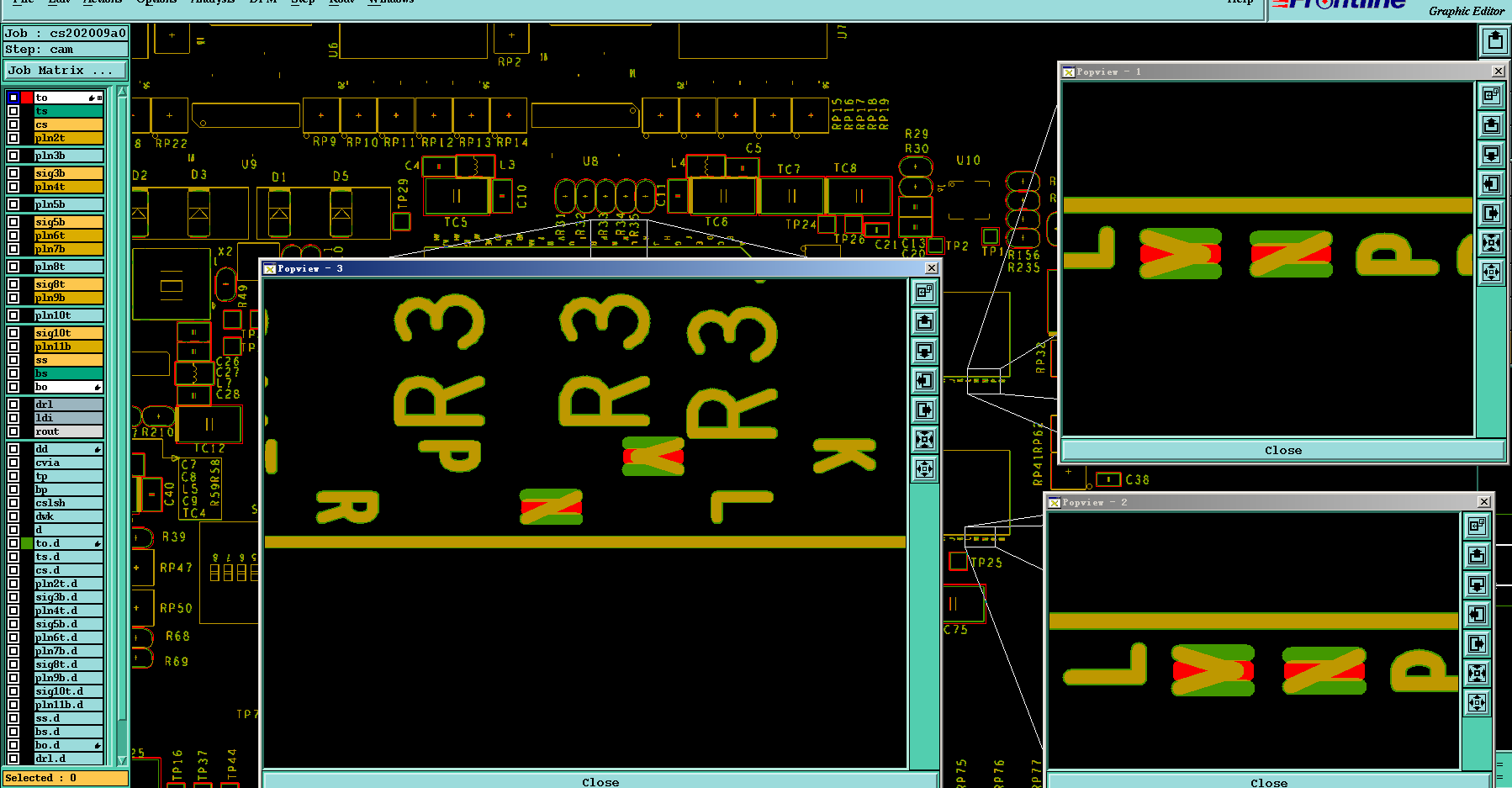Toggle the 'drl' layer checkbox
Screen dimensions: 1512x788
point(13,405)
